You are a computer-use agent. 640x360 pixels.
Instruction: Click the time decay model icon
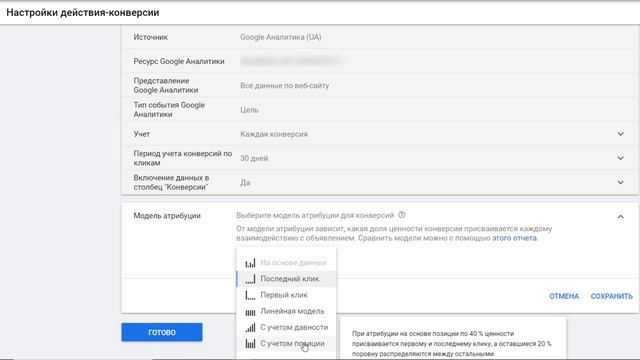click(250, 327)
